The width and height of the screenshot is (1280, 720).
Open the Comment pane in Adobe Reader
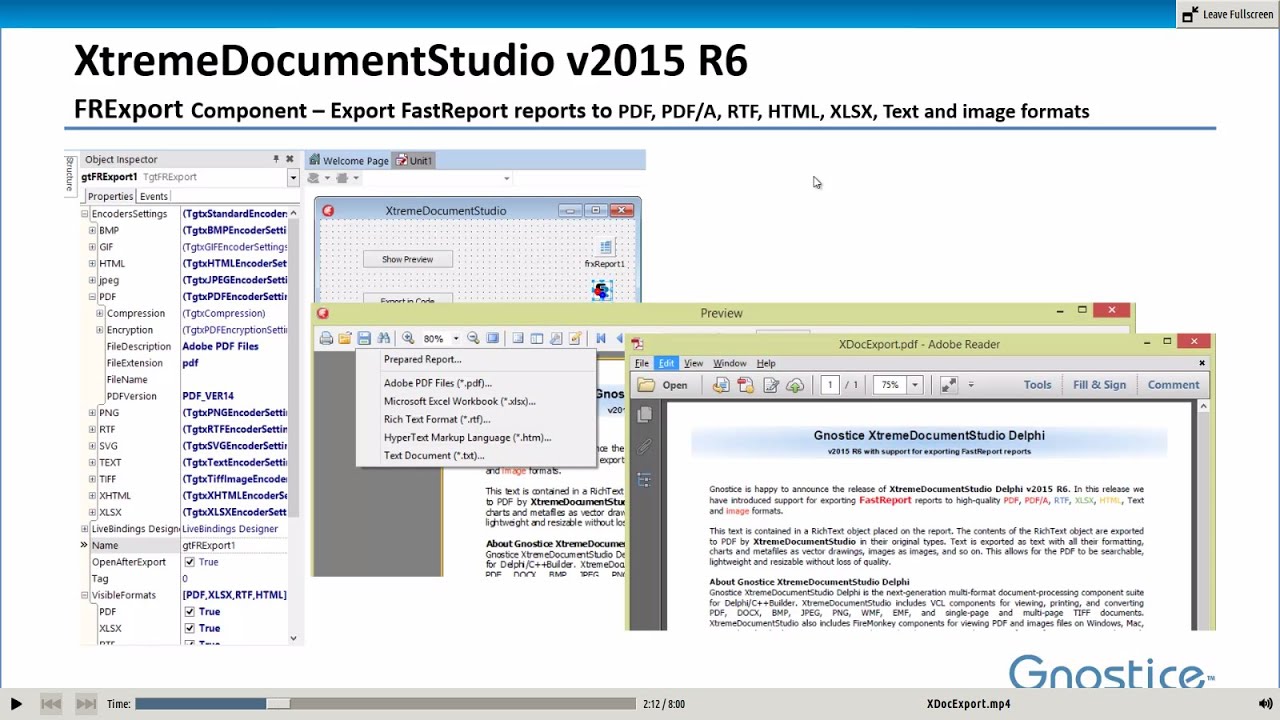point(1173,385)
